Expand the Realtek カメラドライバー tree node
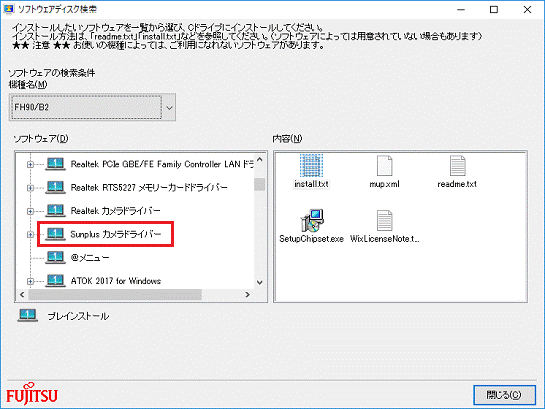 click(30, 211)
